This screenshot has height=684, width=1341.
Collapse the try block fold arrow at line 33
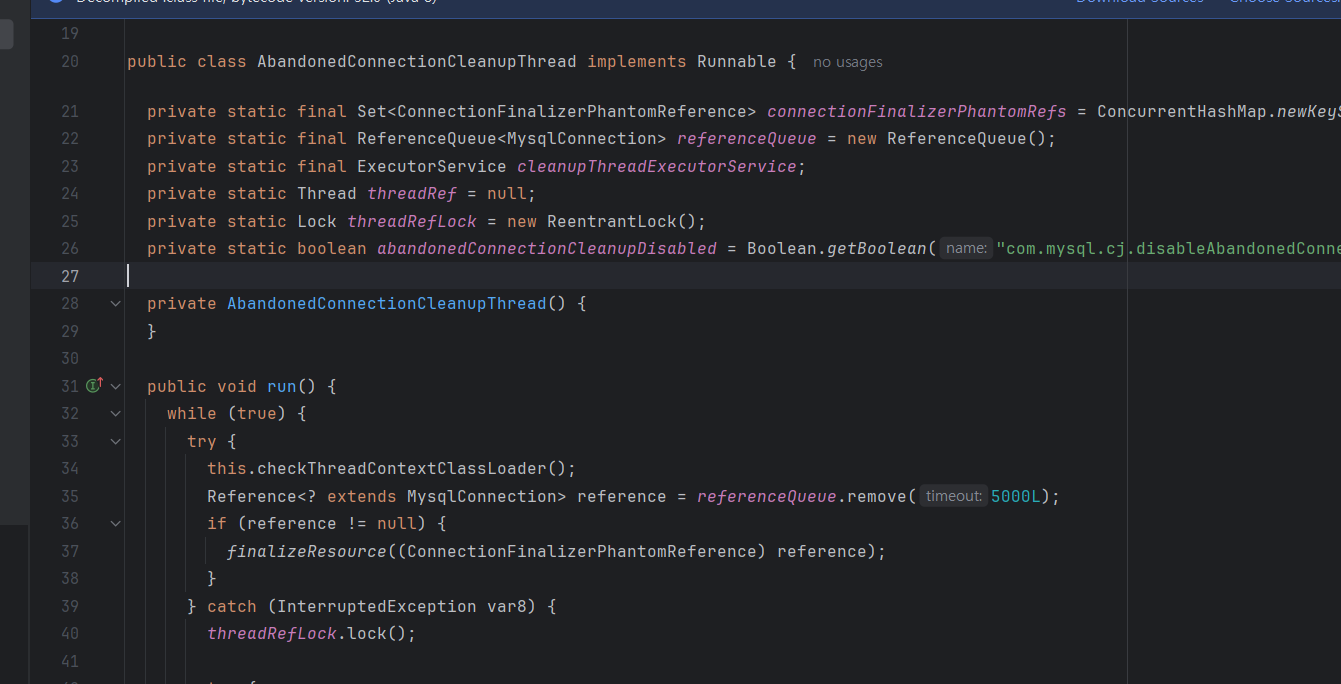pyautogui.click(x=116, y=441)
